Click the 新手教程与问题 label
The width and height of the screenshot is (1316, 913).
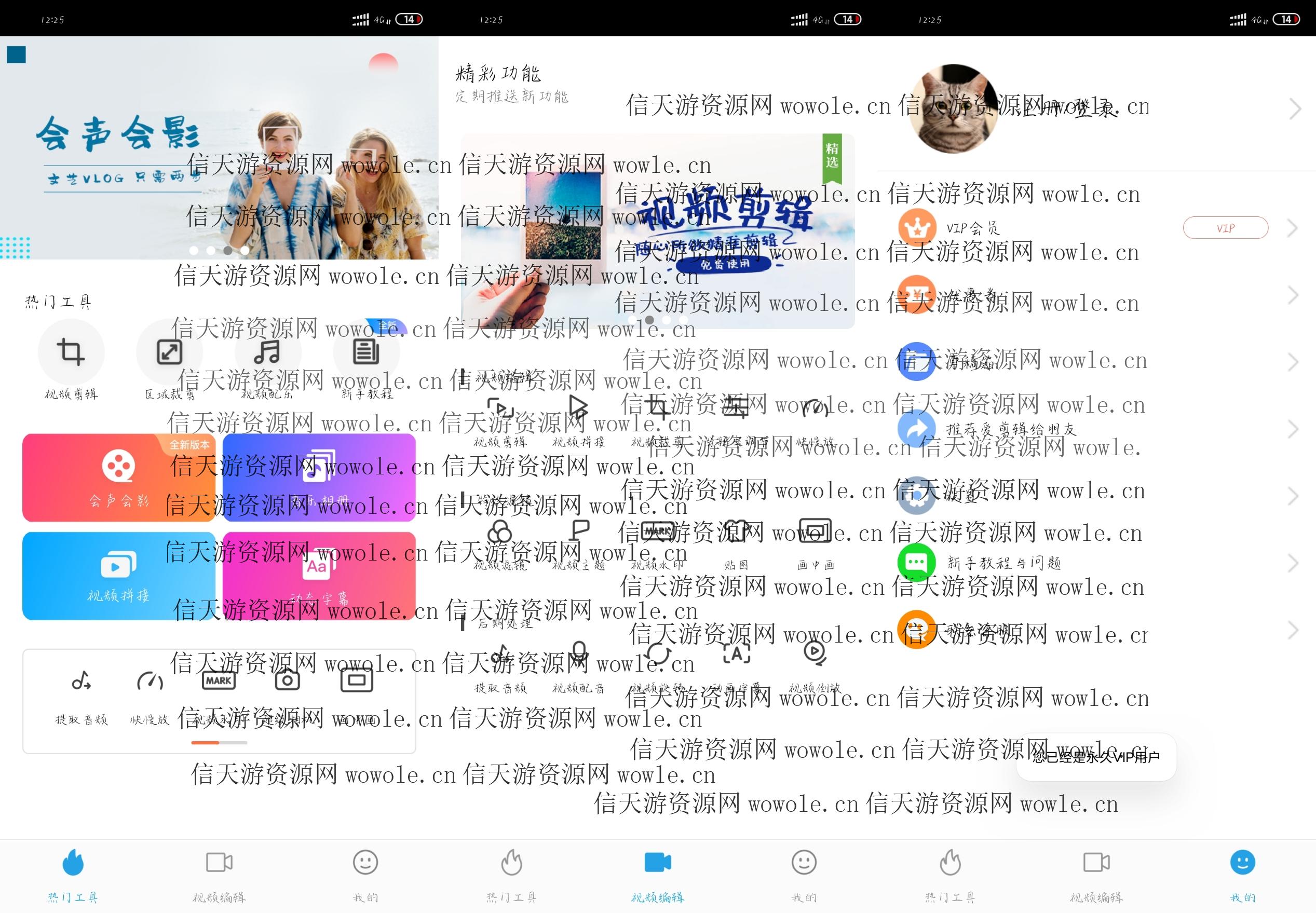point(1004,563)
